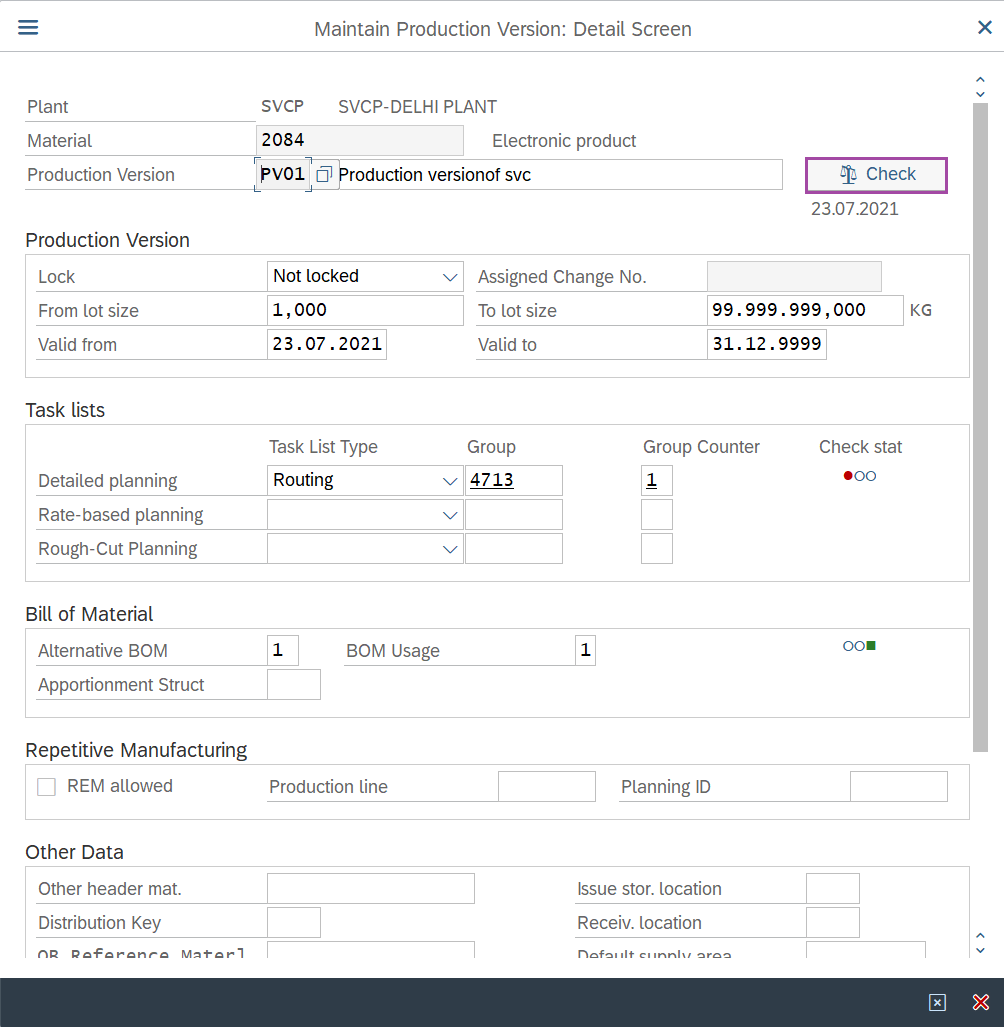This screenshot has width=1004, height=1027.
Task: Click the Valid from date field
Action: point(326,345)
